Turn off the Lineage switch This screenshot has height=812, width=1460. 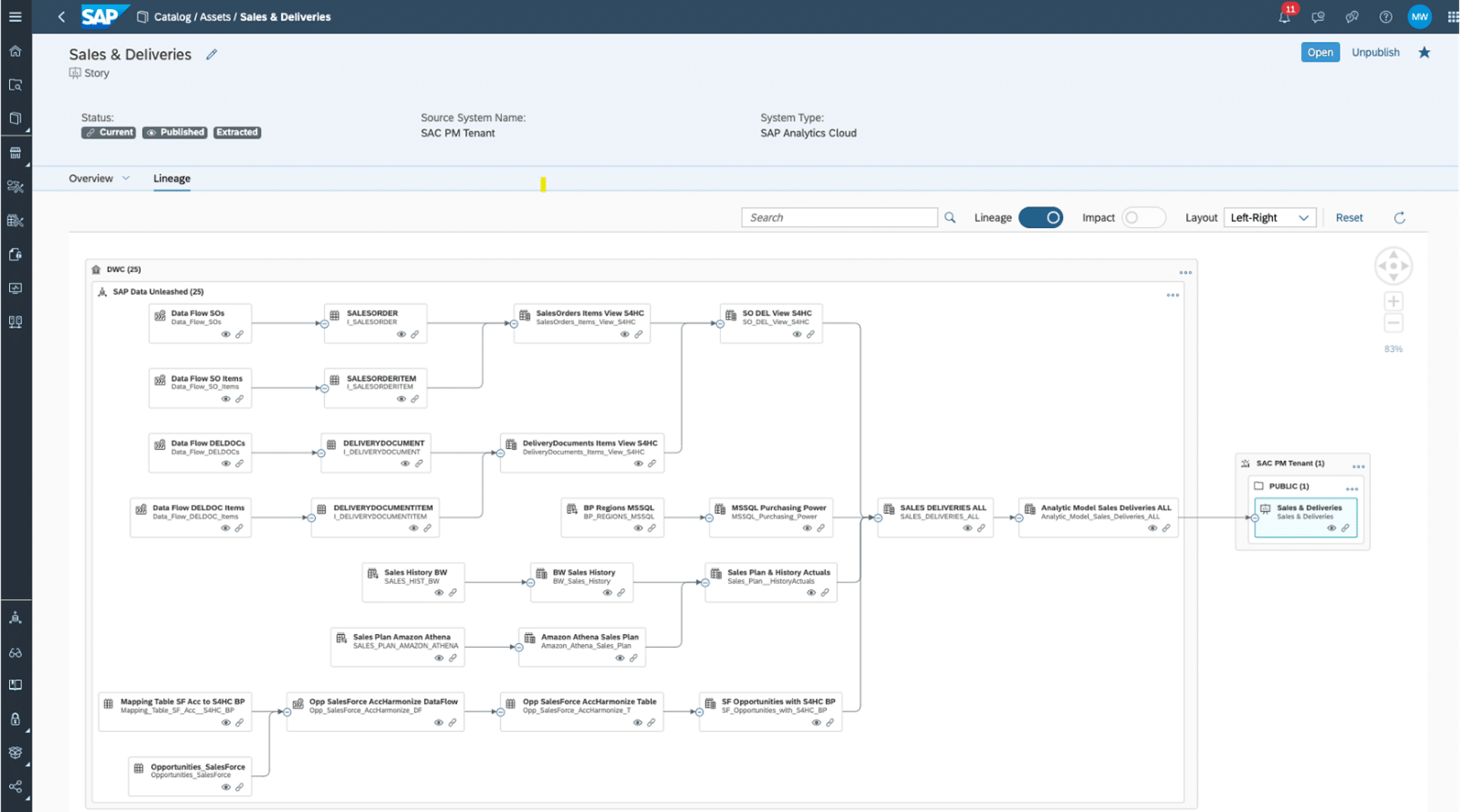click(x=1040, y=217)
